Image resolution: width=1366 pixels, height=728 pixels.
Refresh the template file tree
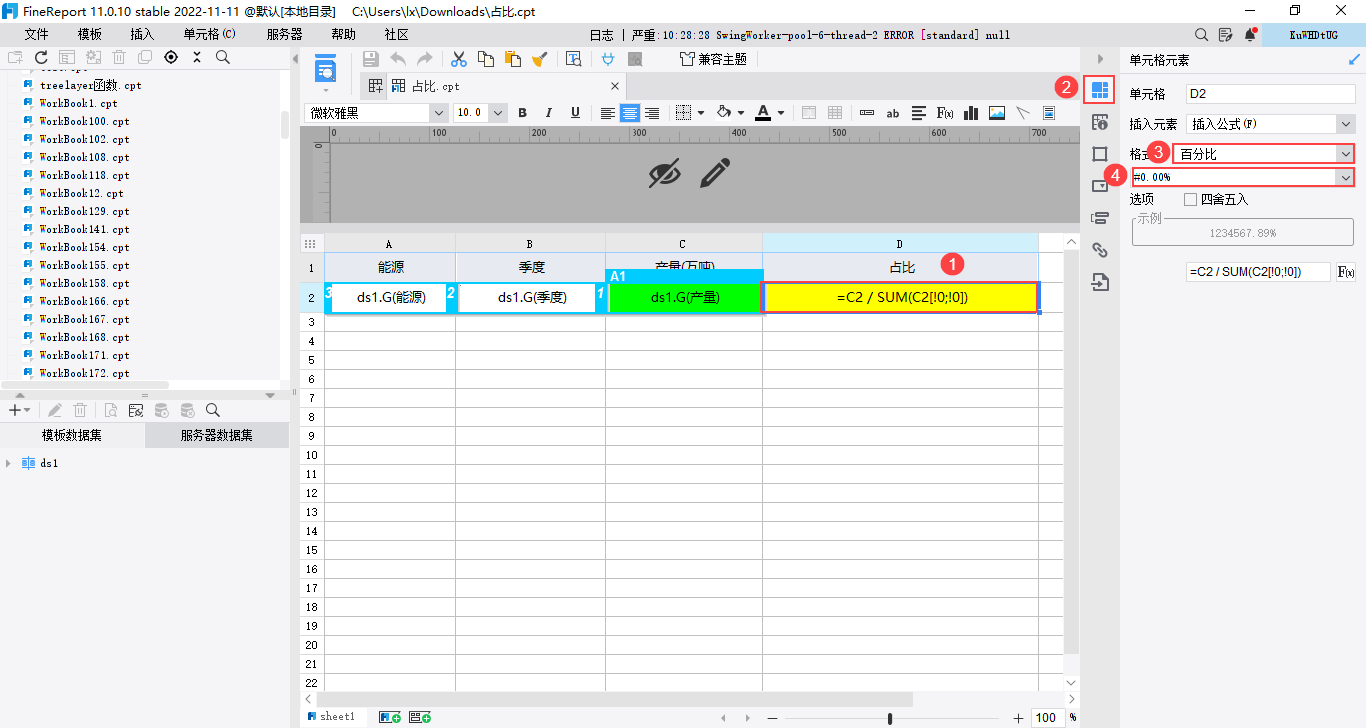coord(41,57)
